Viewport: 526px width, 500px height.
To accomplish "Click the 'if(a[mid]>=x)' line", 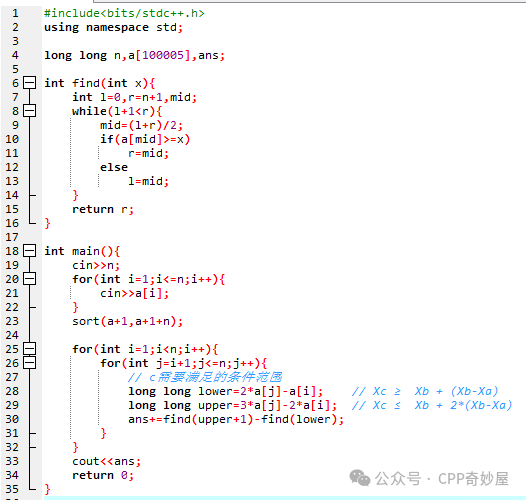I will pyautogui.click(x=145, y=139).
